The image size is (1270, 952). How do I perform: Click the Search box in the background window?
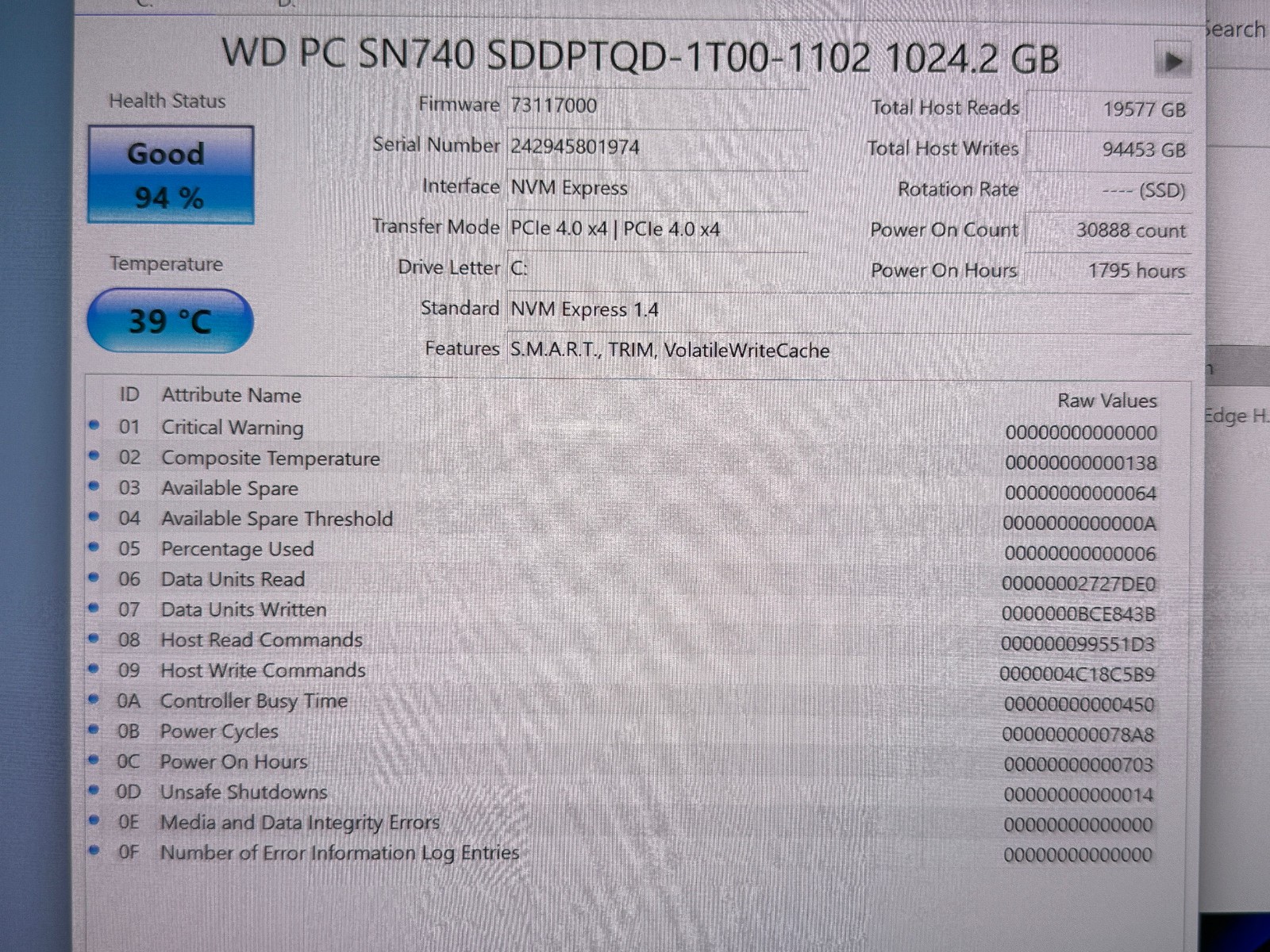[1238, 32]
